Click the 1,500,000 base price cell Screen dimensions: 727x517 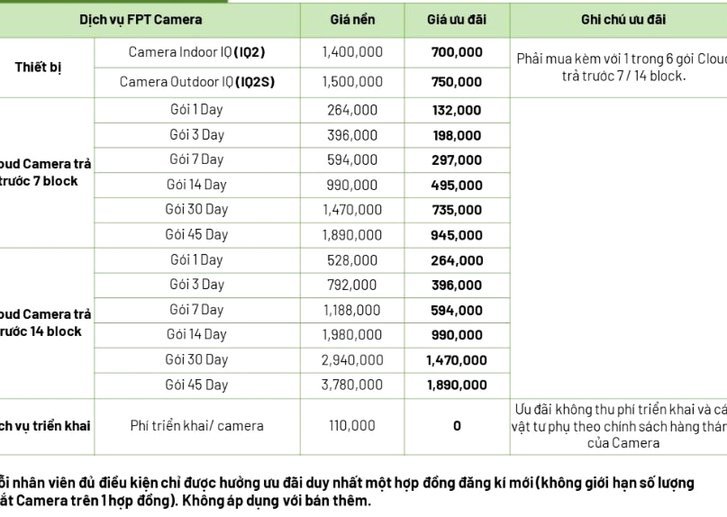[x=352, y=82]
